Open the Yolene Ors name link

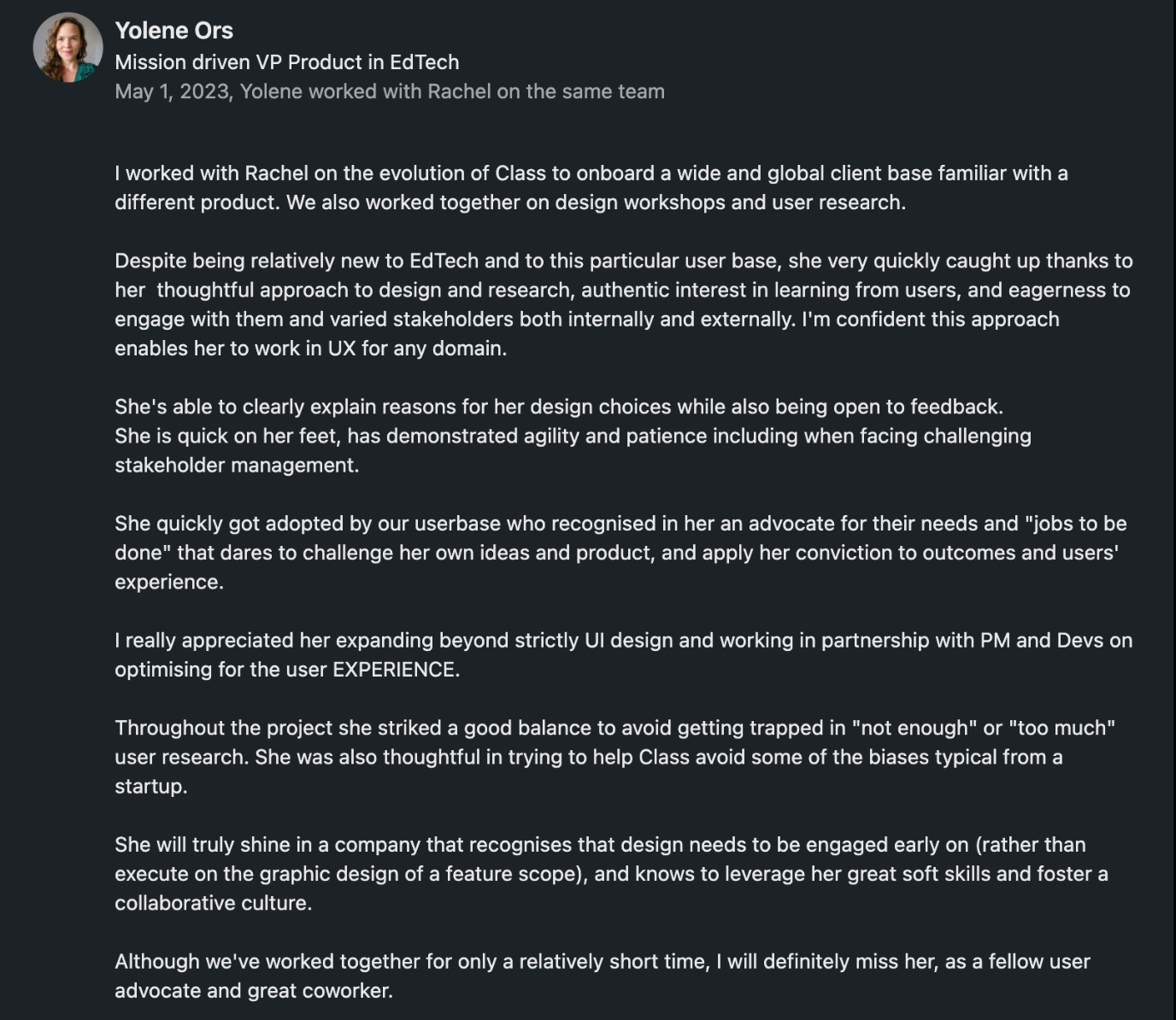[173, 31]
